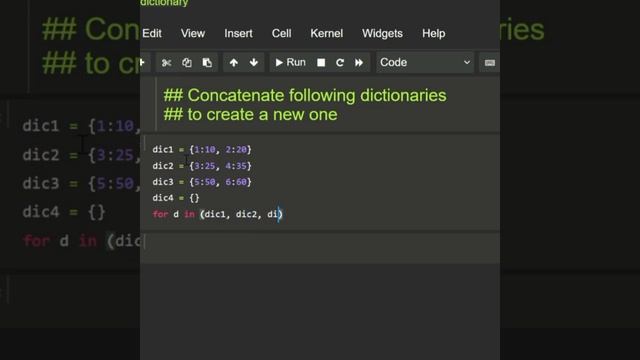
Task: Copy selected cells icon
Action: point(187,62)
